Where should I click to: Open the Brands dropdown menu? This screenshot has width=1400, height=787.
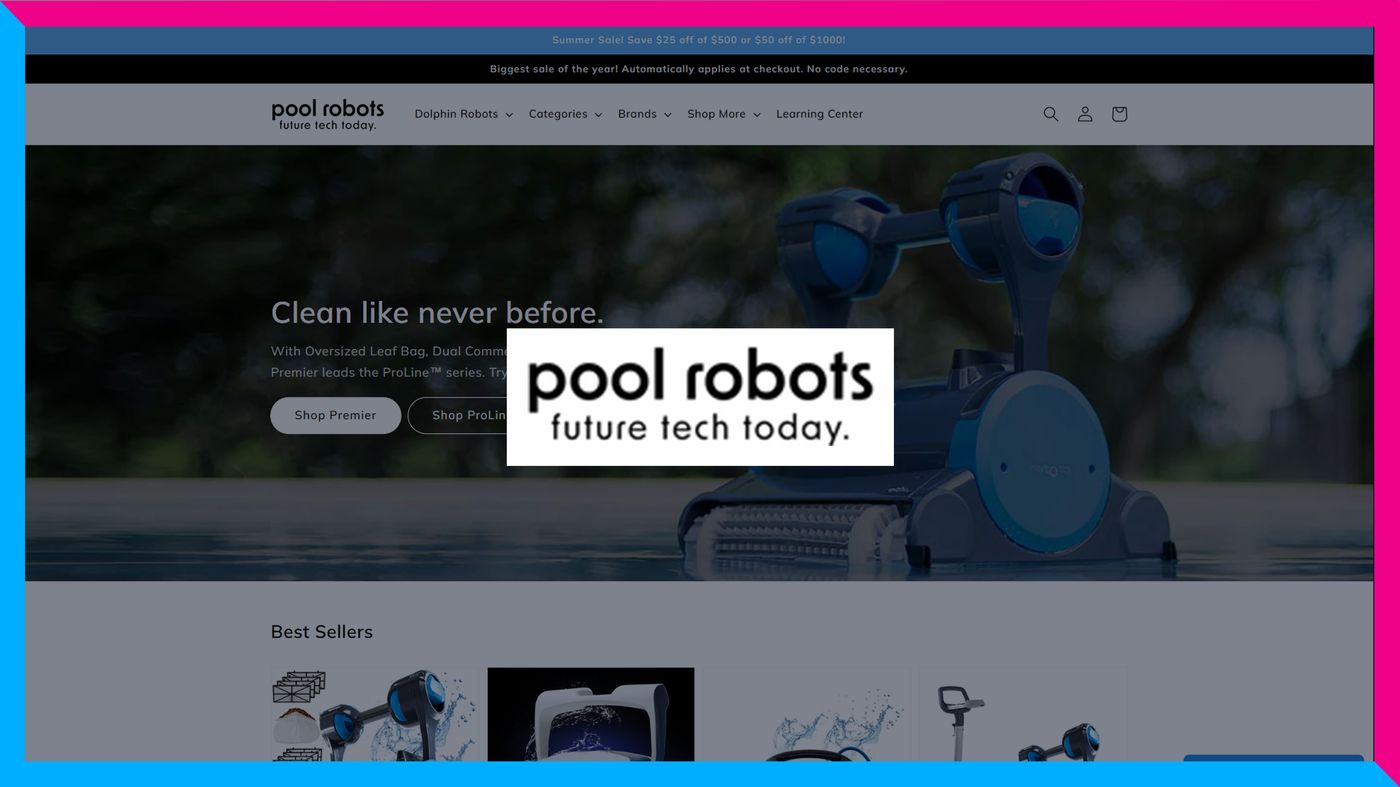[645, 114]
